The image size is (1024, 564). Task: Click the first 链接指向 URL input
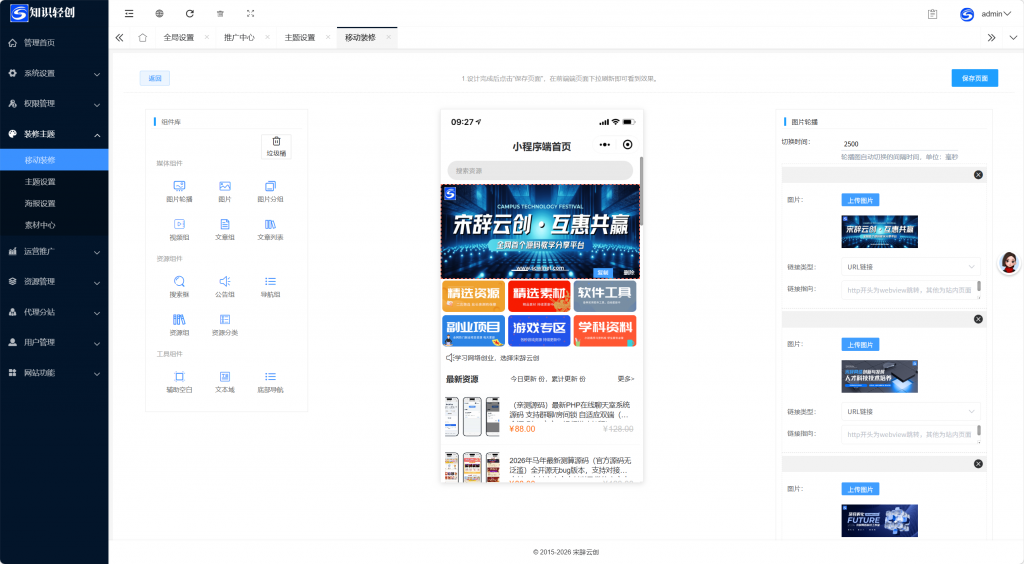click(909, 290)
